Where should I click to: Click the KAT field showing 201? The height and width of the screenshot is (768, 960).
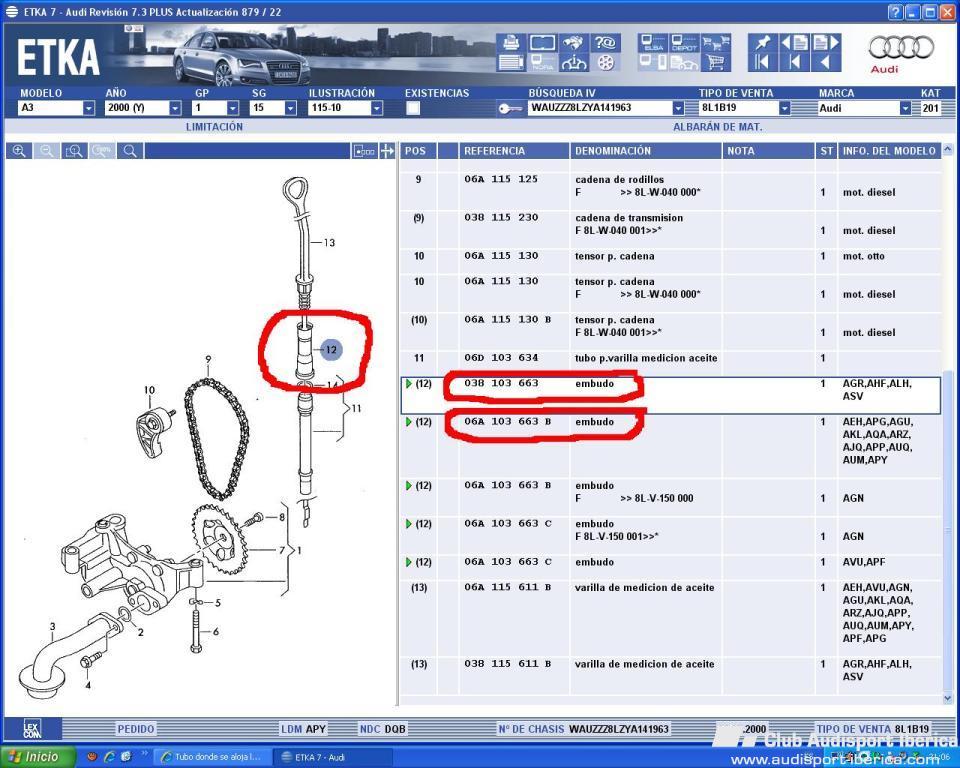click(x=930, y=108)
